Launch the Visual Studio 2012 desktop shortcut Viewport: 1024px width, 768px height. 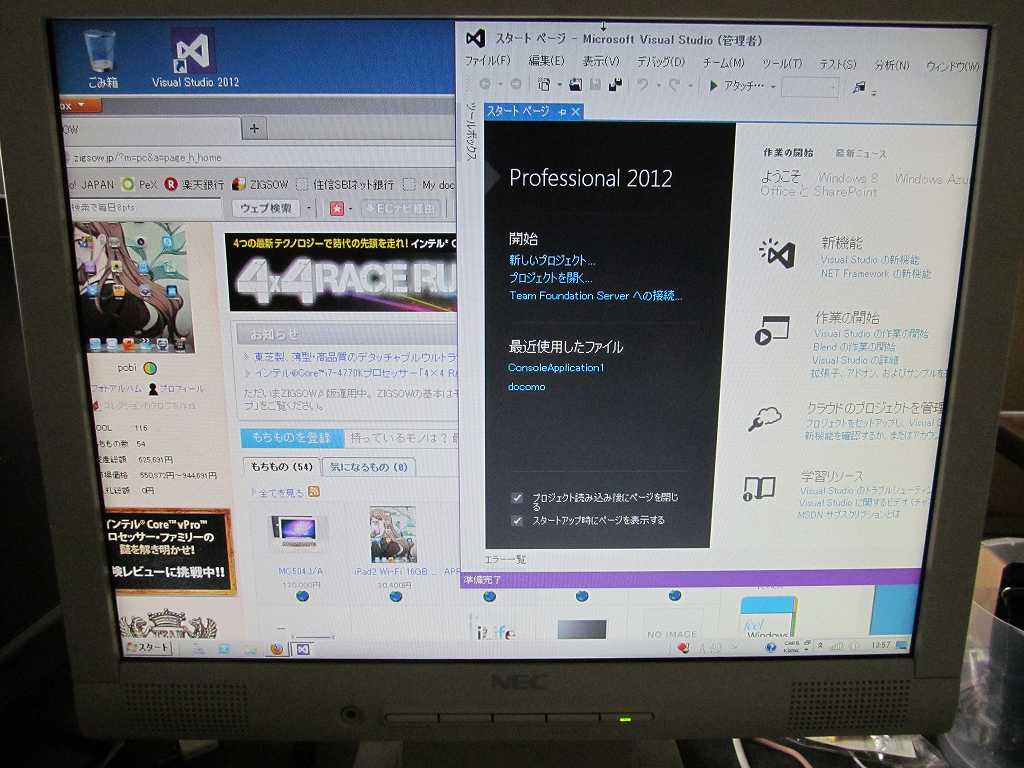195,59
